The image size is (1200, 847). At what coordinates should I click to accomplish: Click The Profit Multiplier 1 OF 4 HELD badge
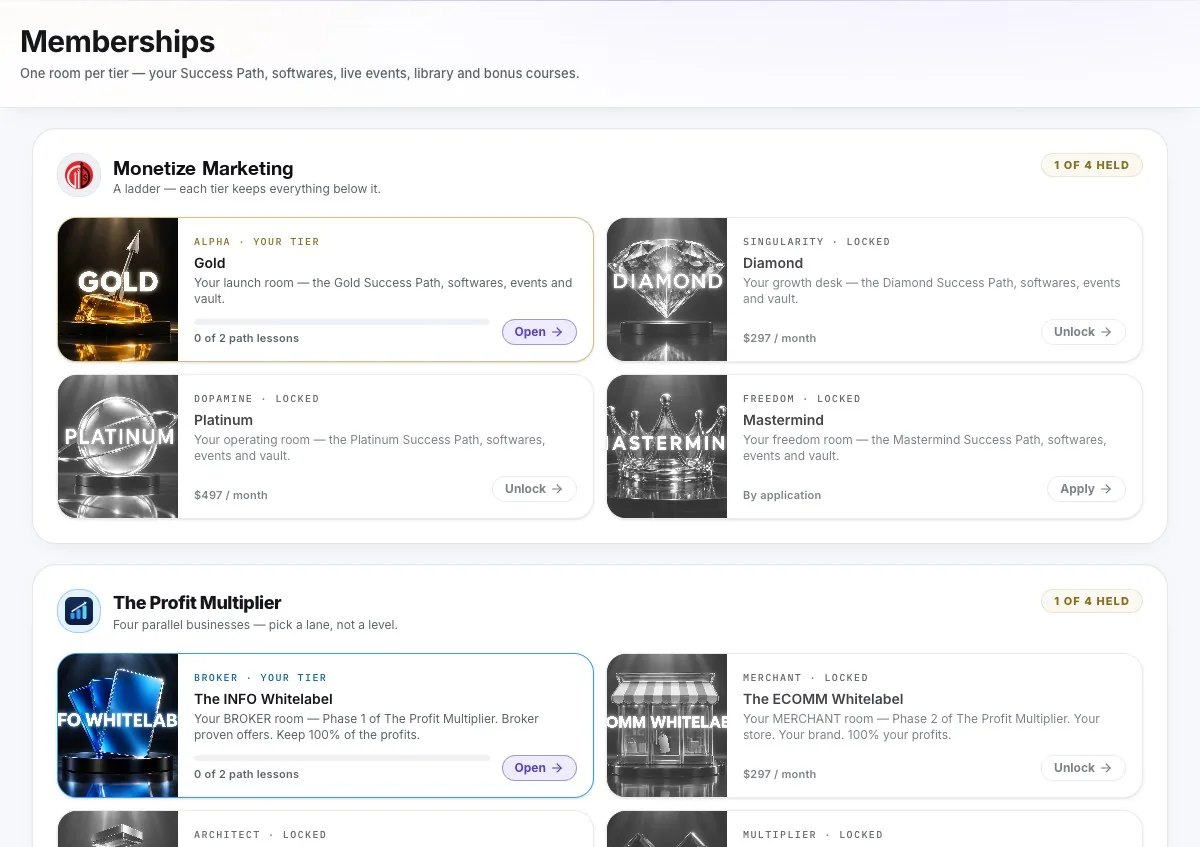[x=1091, y=601]
